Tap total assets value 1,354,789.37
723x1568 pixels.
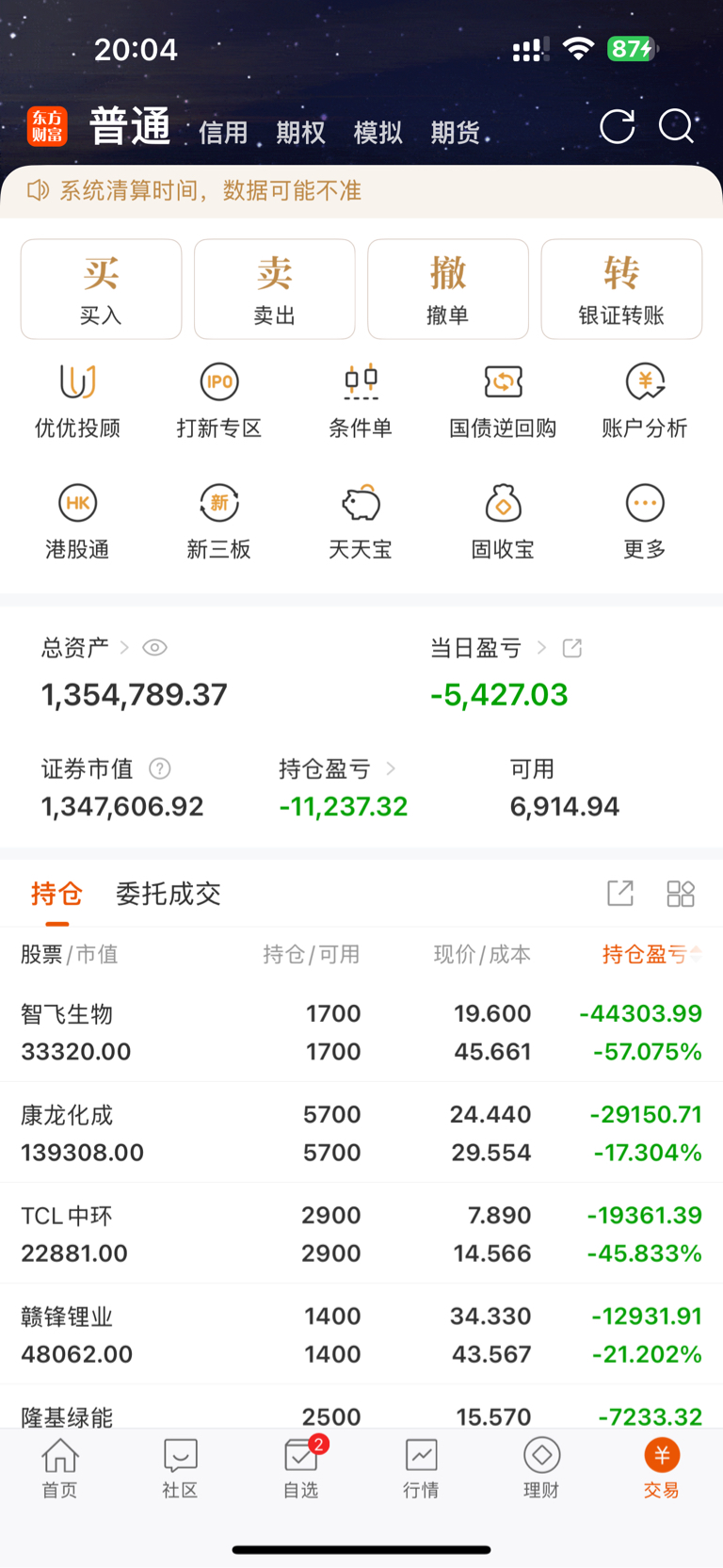coord(135,695)
